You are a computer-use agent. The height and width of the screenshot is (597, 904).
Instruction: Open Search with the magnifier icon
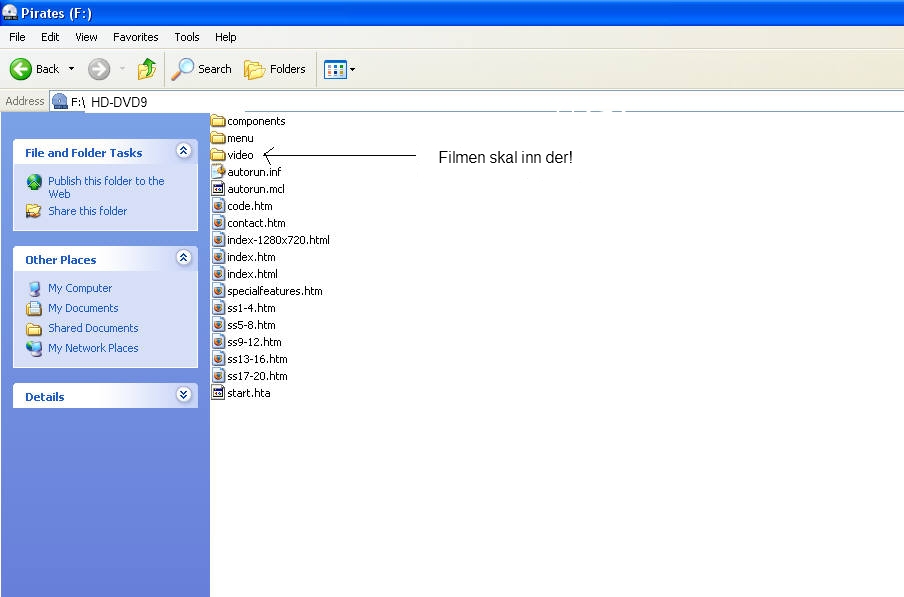pyautogui.click(x=183, y=69)
